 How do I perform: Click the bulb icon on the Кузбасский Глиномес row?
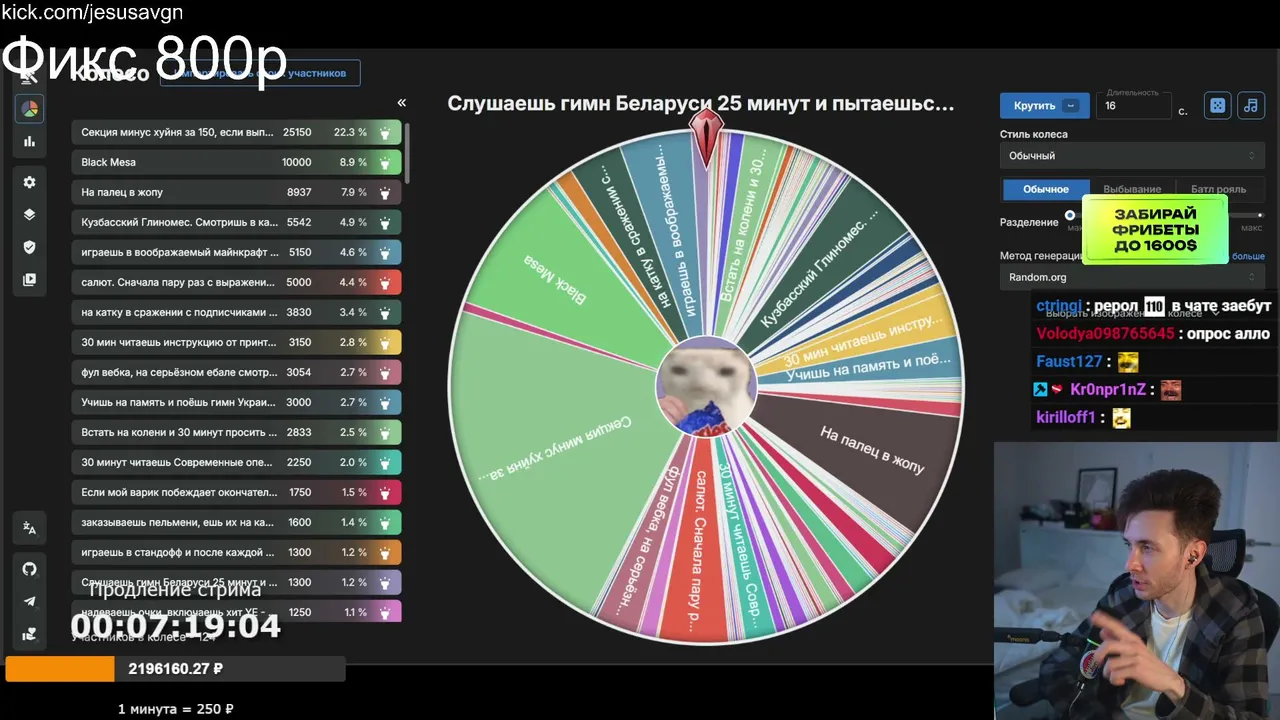[385, 222]
